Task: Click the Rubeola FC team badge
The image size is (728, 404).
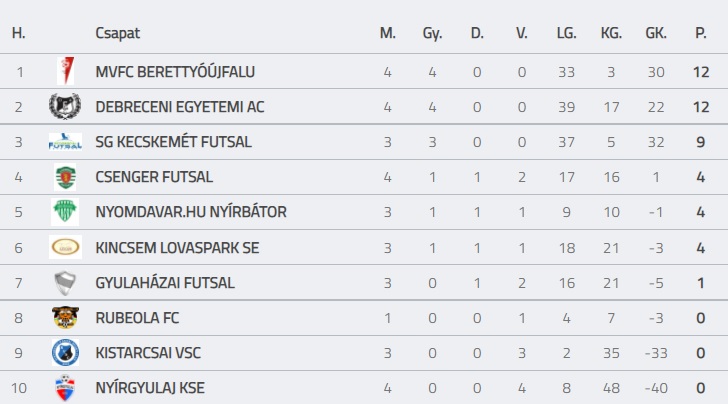Action: 65,318
